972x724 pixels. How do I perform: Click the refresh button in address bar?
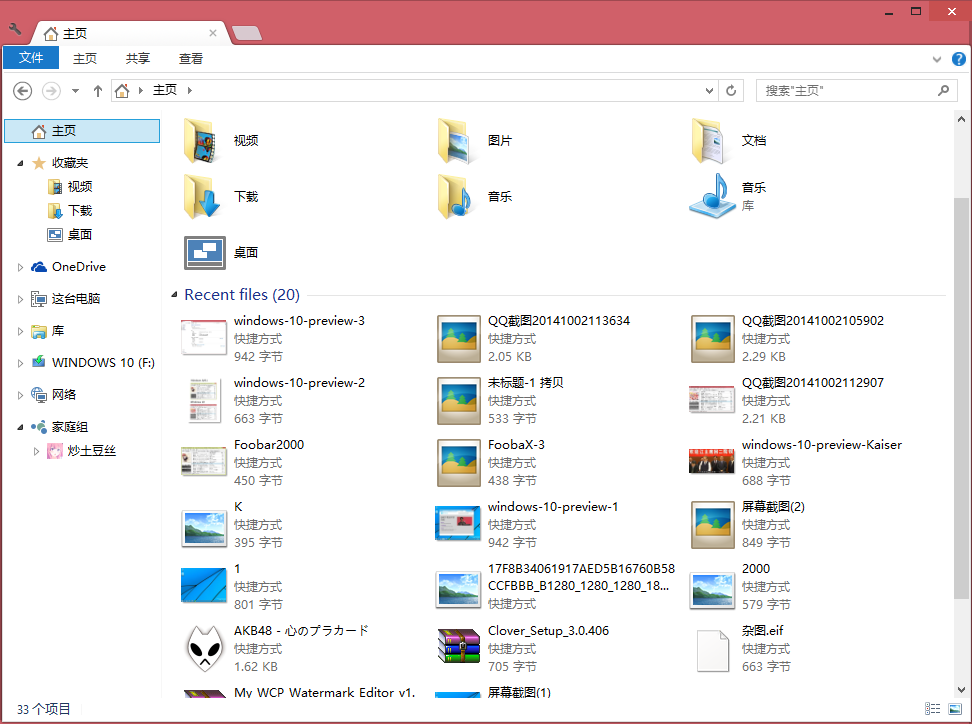tap(732, 91)
